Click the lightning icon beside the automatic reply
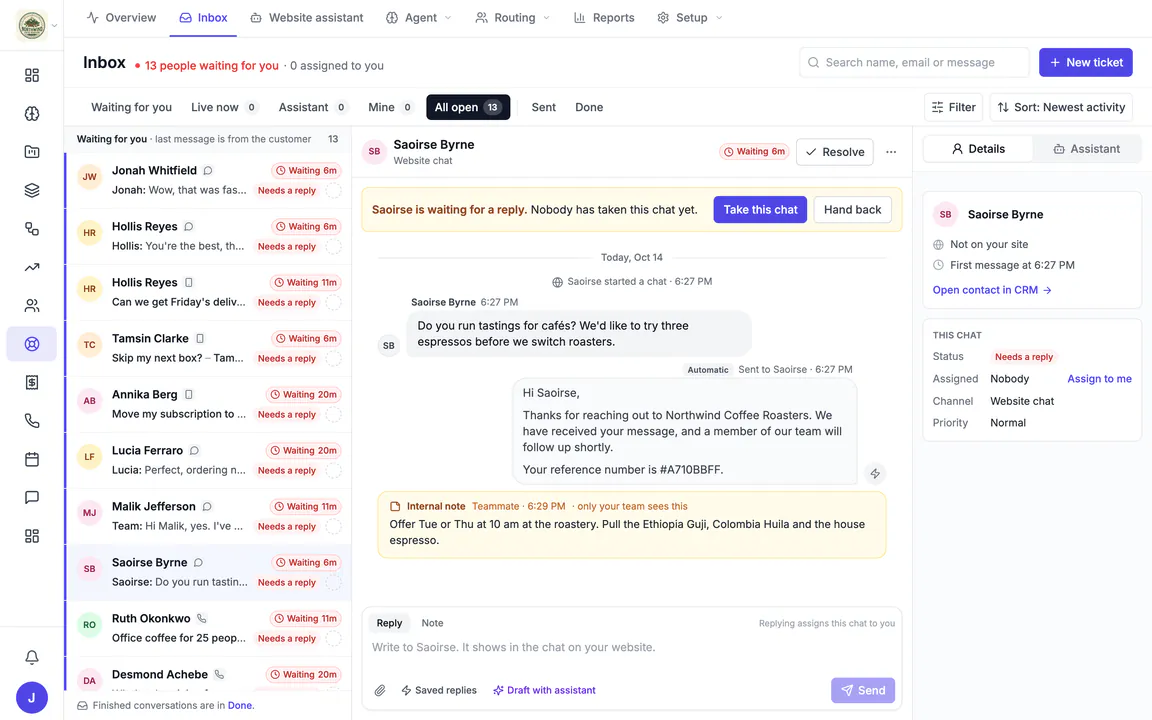Viewport: 1152px width, 720px height. (874, 473)
